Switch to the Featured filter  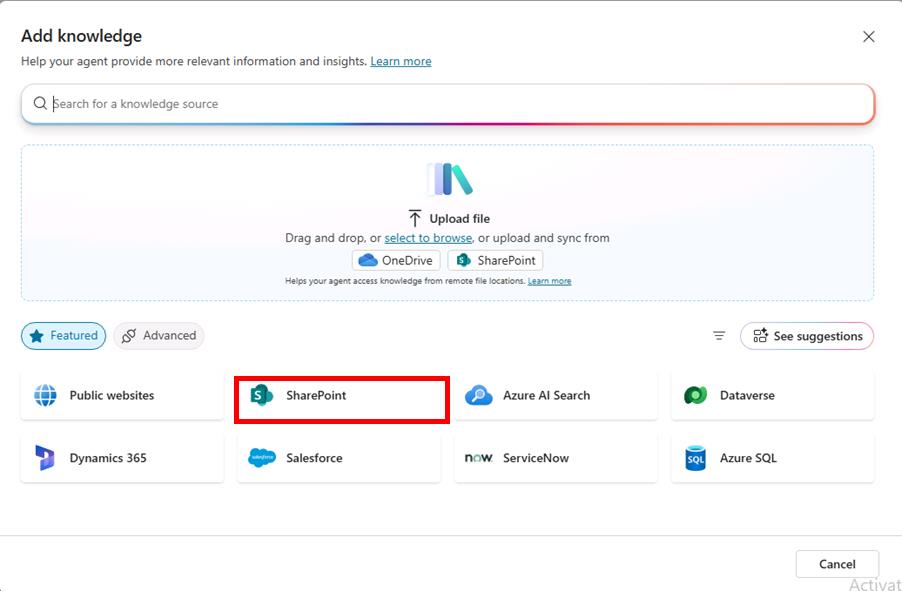(63, 335)
